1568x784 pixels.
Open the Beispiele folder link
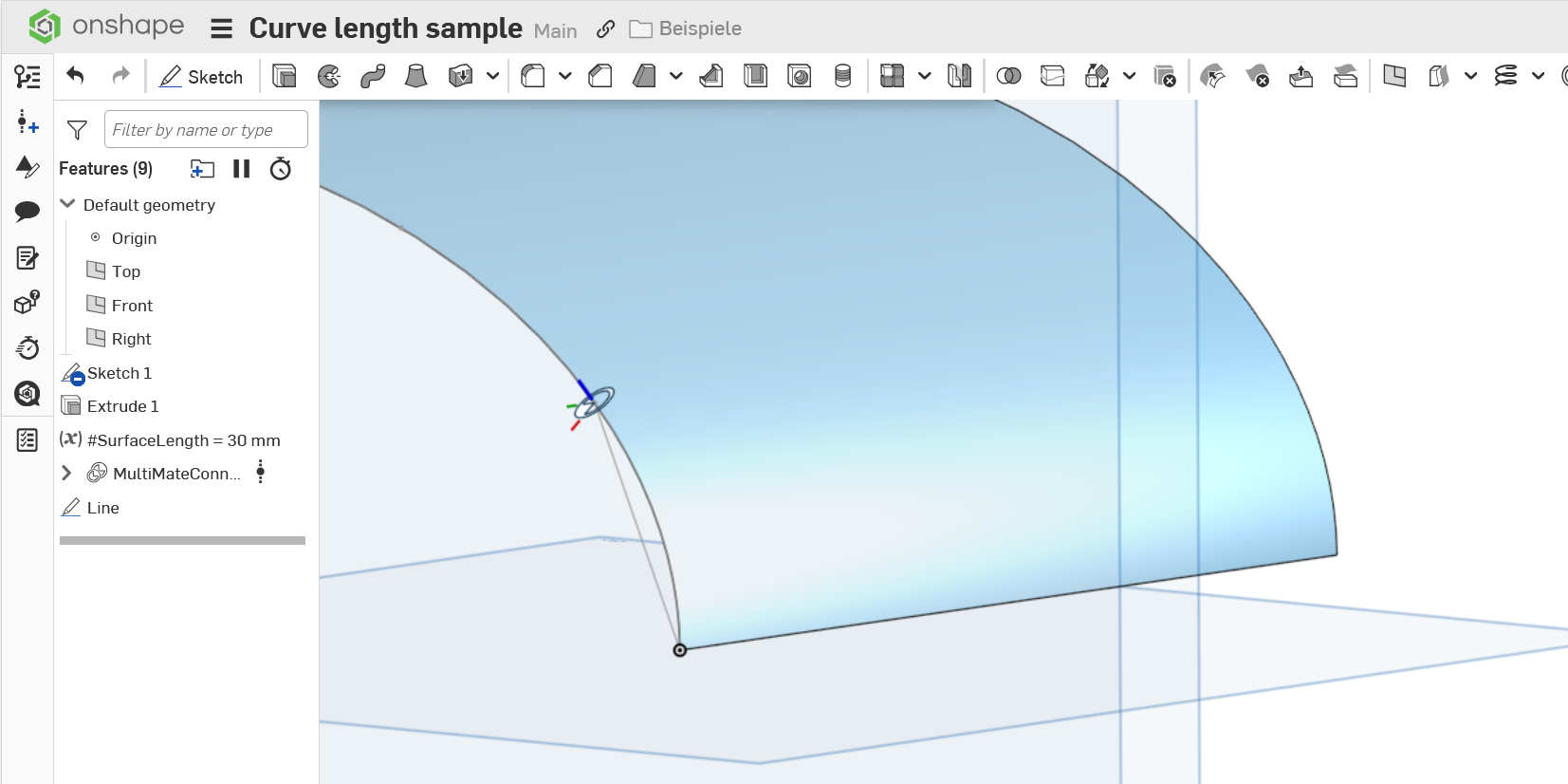click(699, 29)
